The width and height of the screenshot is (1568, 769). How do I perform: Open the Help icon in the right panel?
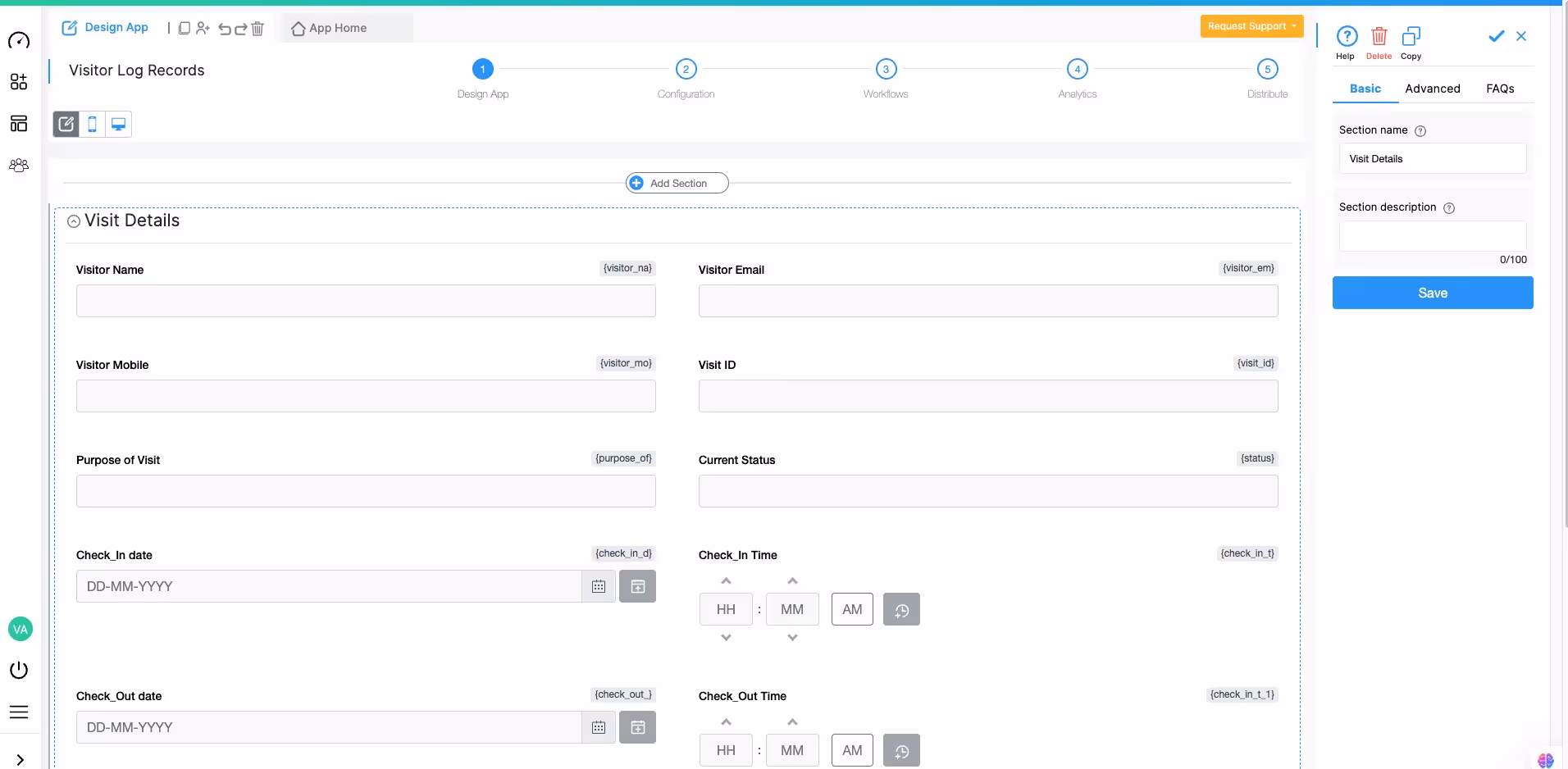pos(1347,37)
